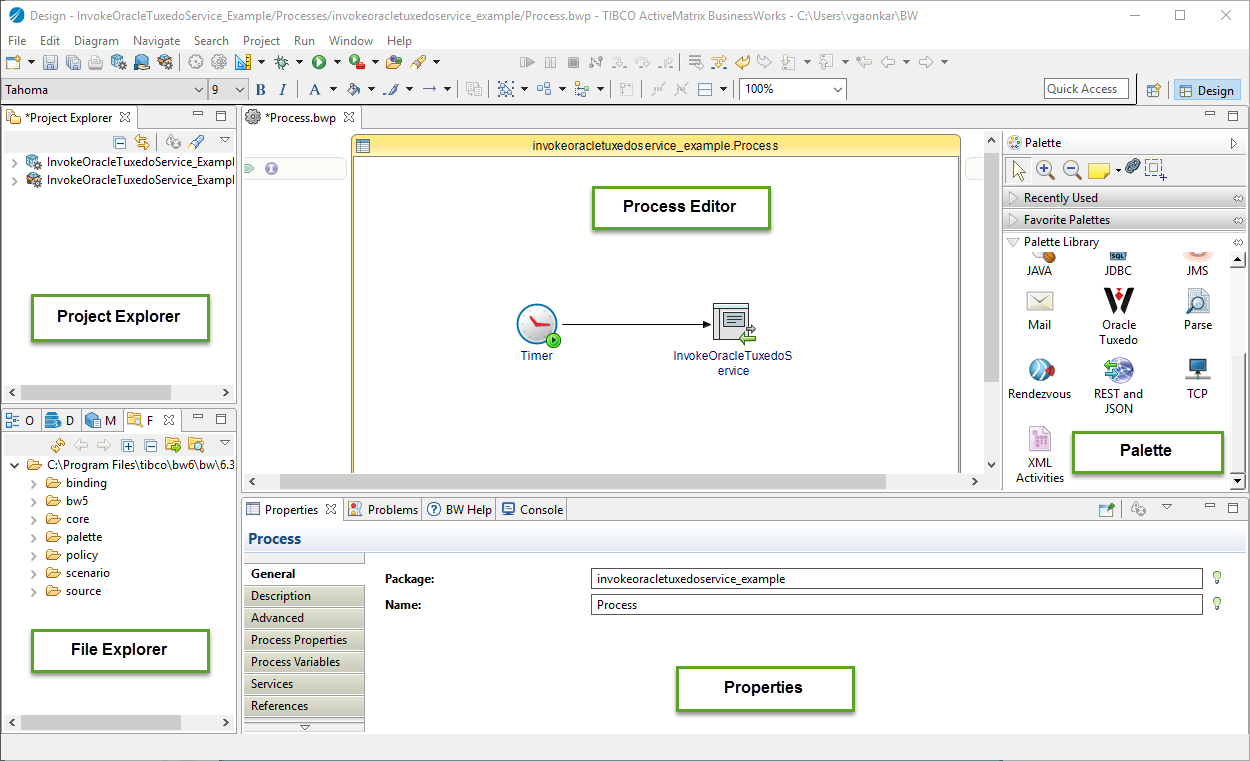The width and height of the screenshot is (1250, 761).
Task: Click the Timer activity in the process
Action: (x=537, y=325)
